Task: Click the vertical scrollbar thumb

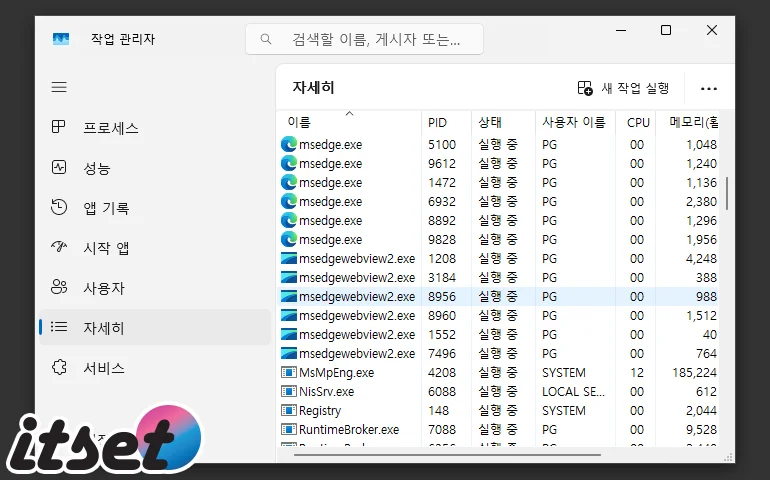Action: click(x=727, y=194)
